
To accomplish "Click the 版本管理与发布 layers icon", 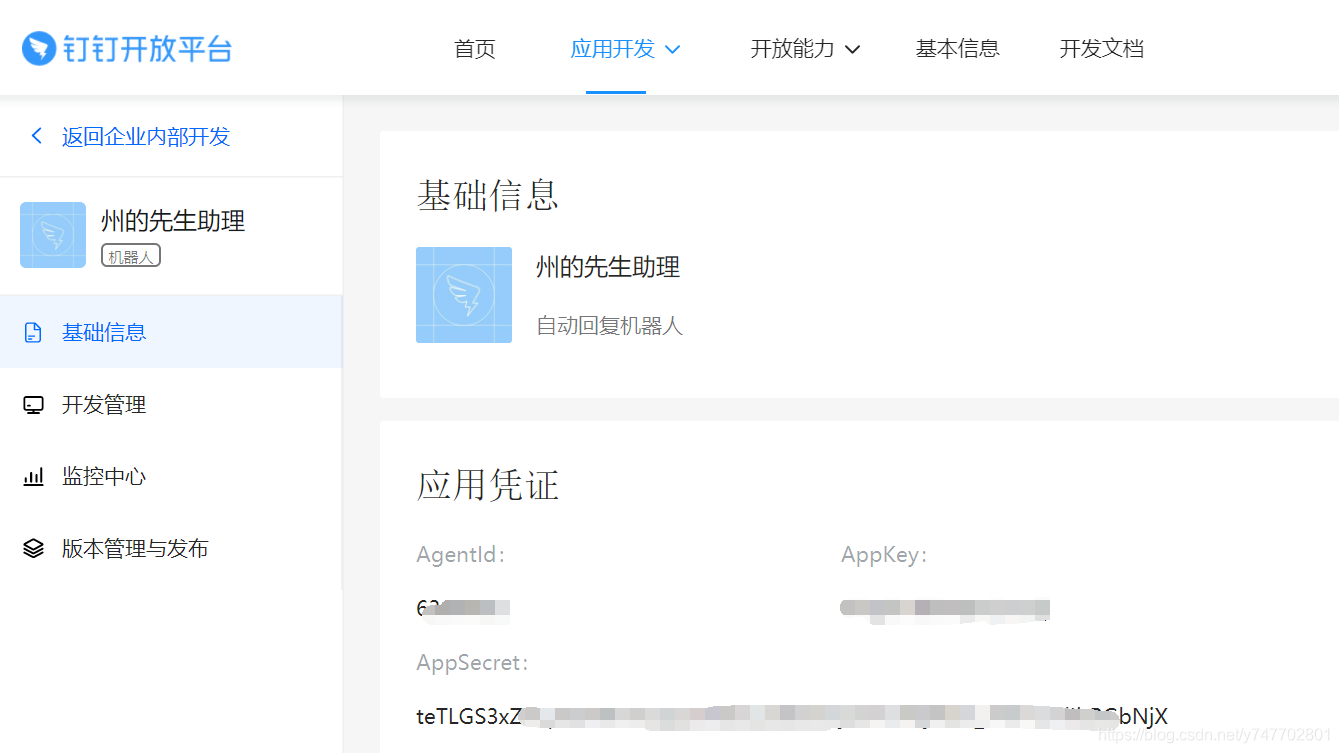I will (x=33, y=548).
